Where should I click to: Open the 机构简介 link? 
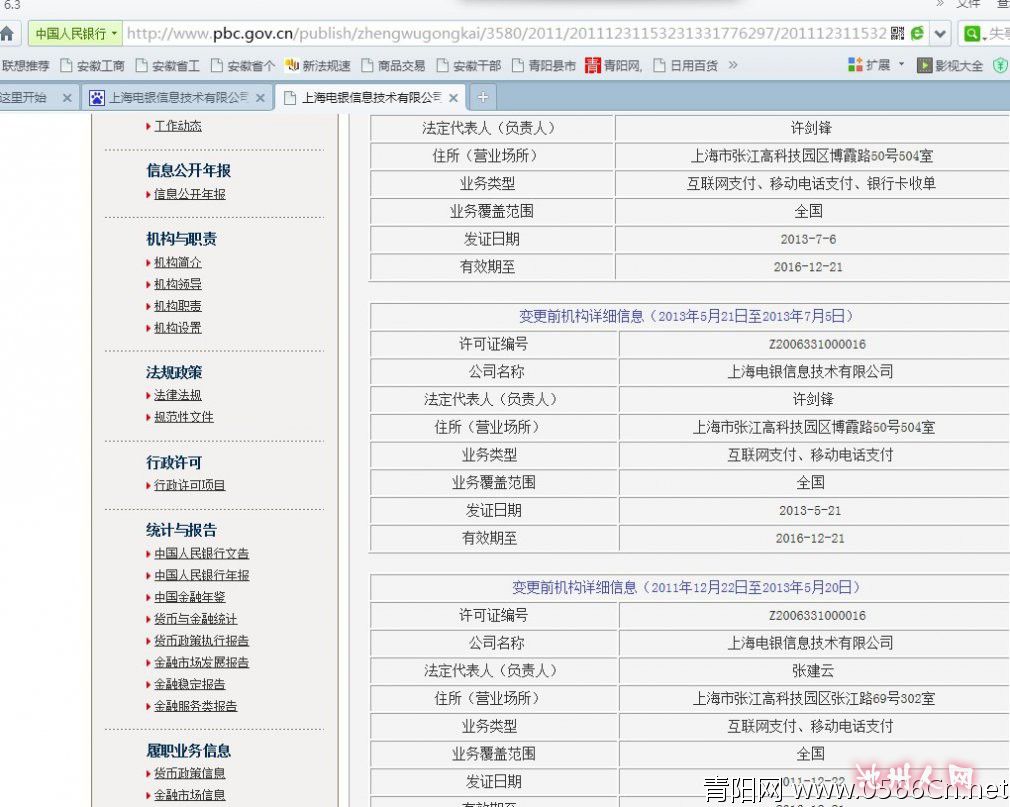tap(178, 262)
